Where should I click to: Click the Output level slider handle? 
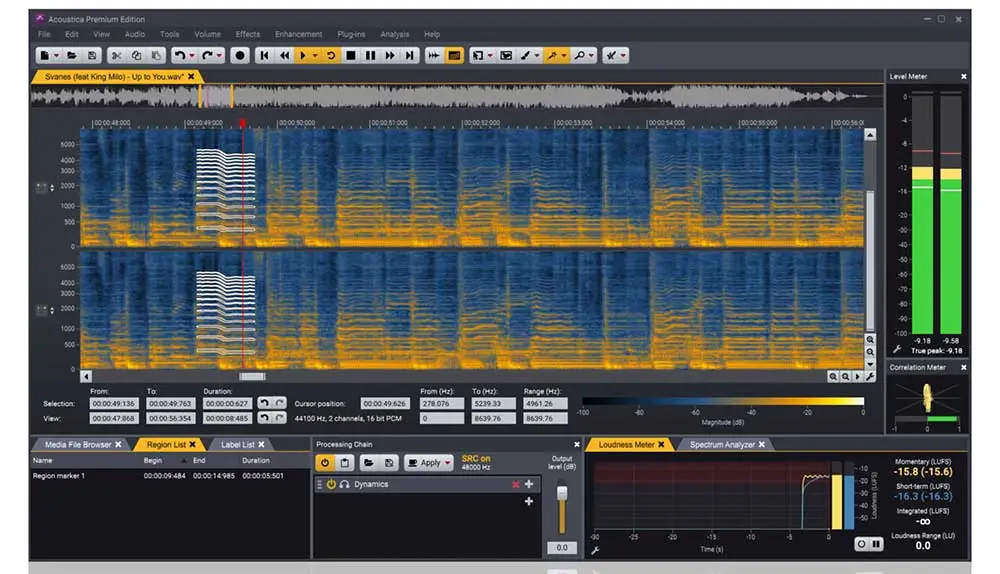(562, 495)
